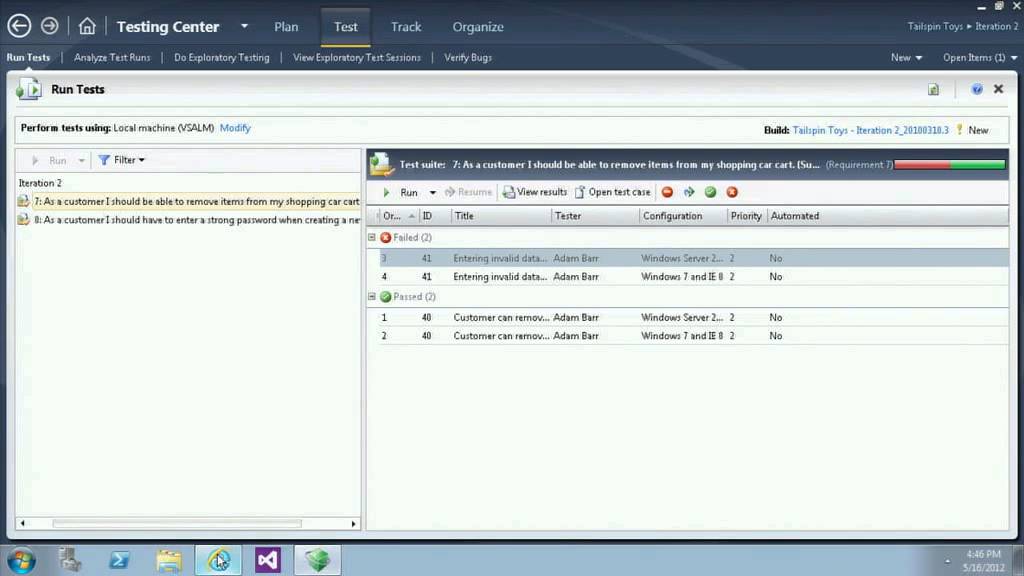Image resolution: width=1024 pixels, height=576 pixels.
Task: Select the Test tab
Action: pos(345,27)
